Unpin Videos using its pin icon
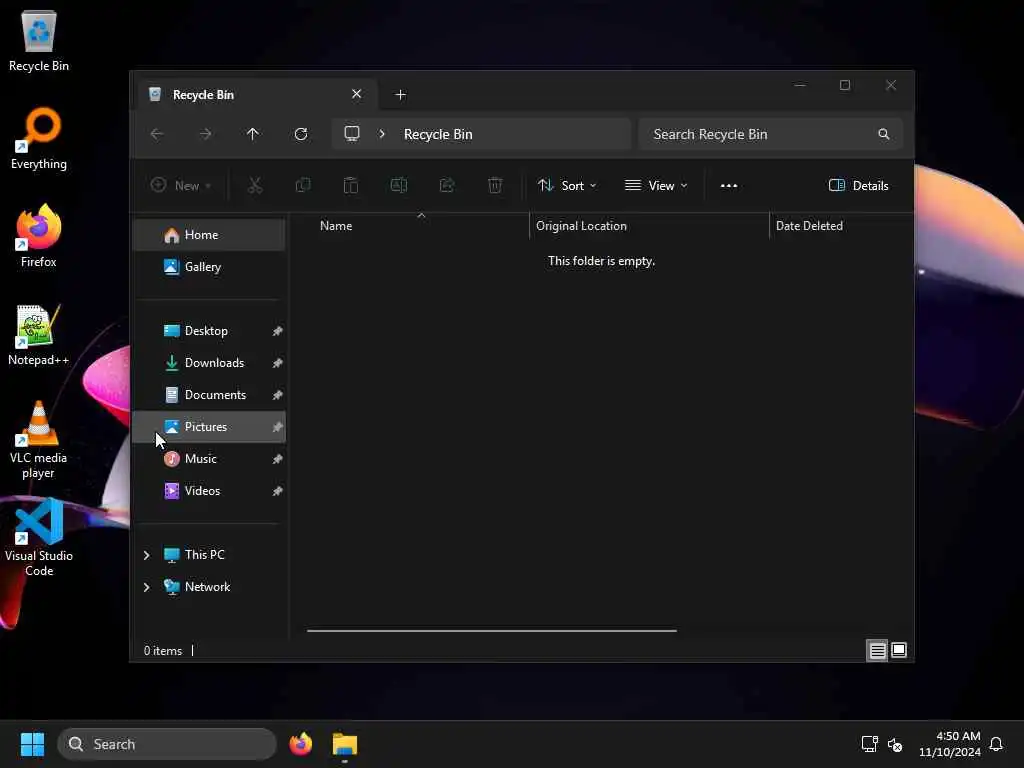This screenshot has height=768, width=1024. 277,491
